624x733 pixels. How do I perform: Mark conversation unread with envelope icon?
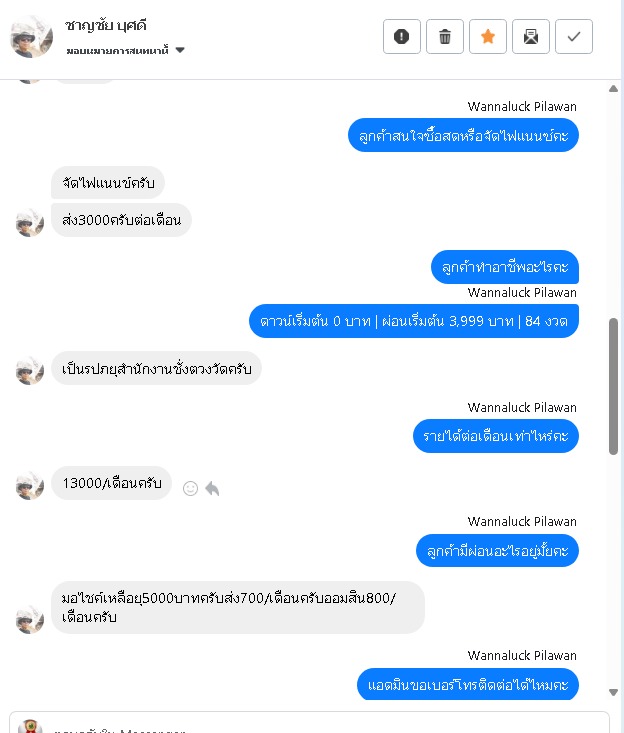[x=531, y=36]
